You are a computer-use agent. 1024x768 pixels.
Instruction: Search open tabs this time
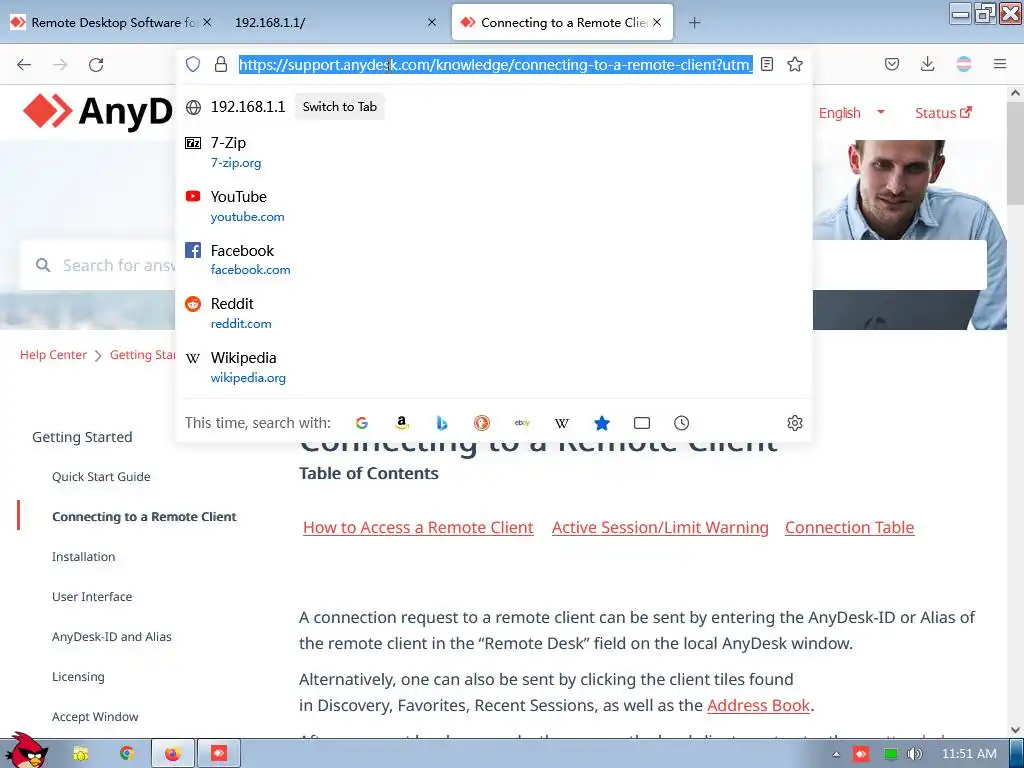pos(642,423)
